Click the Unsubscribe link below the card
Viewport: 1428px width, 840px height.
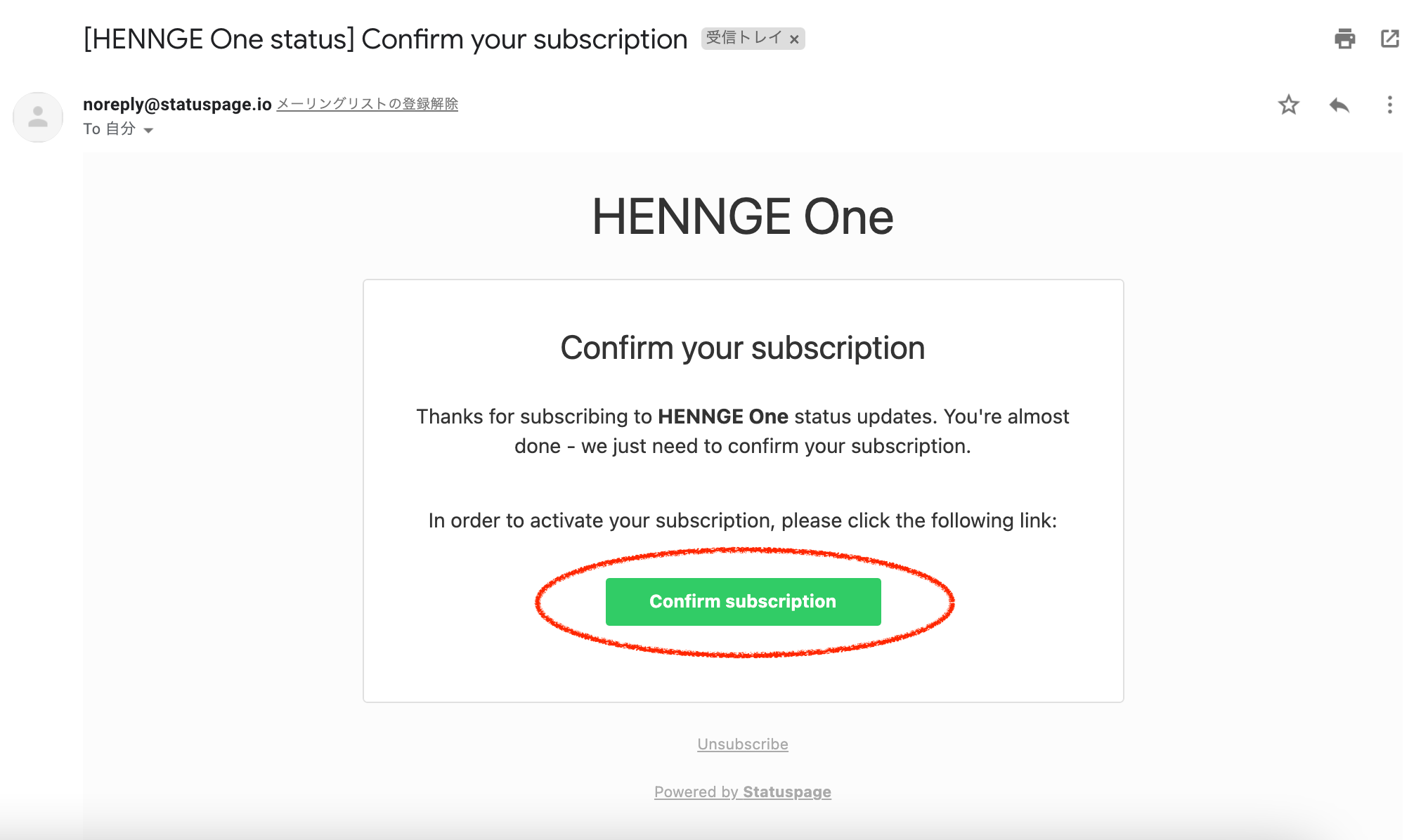743,744
